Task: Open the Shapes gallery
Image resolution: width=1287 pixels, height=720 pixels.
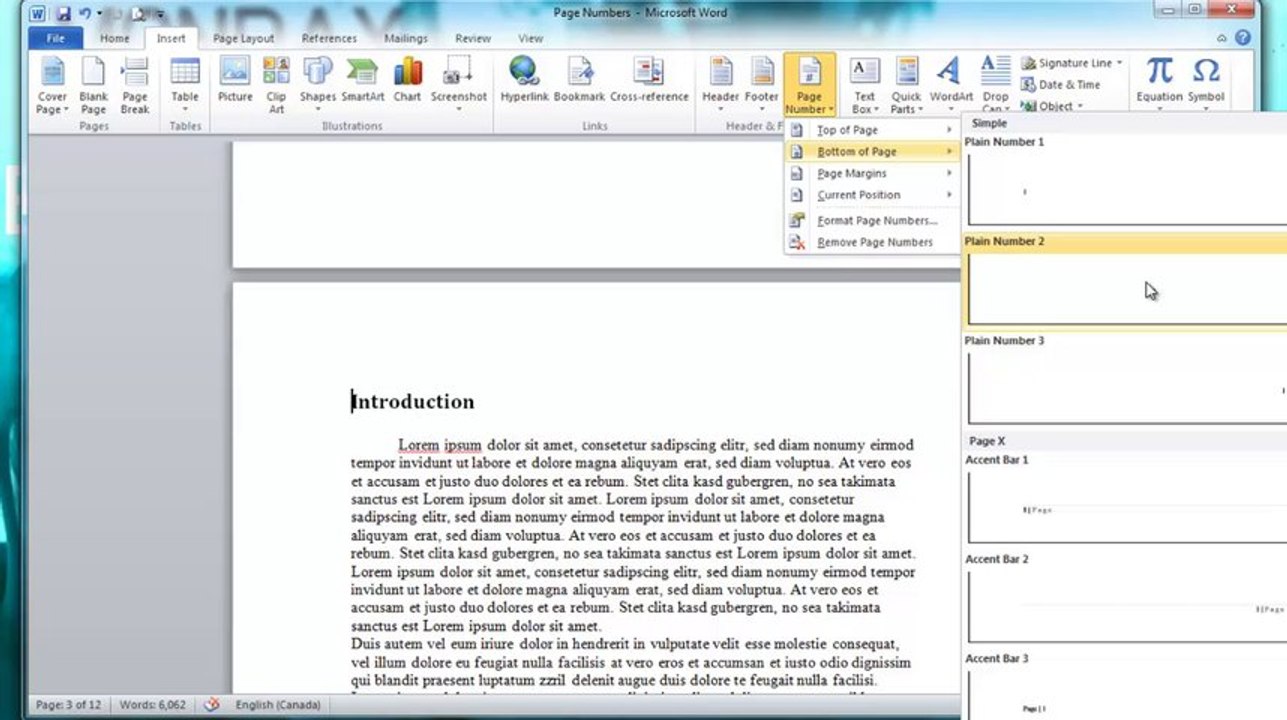Action: 317,80
